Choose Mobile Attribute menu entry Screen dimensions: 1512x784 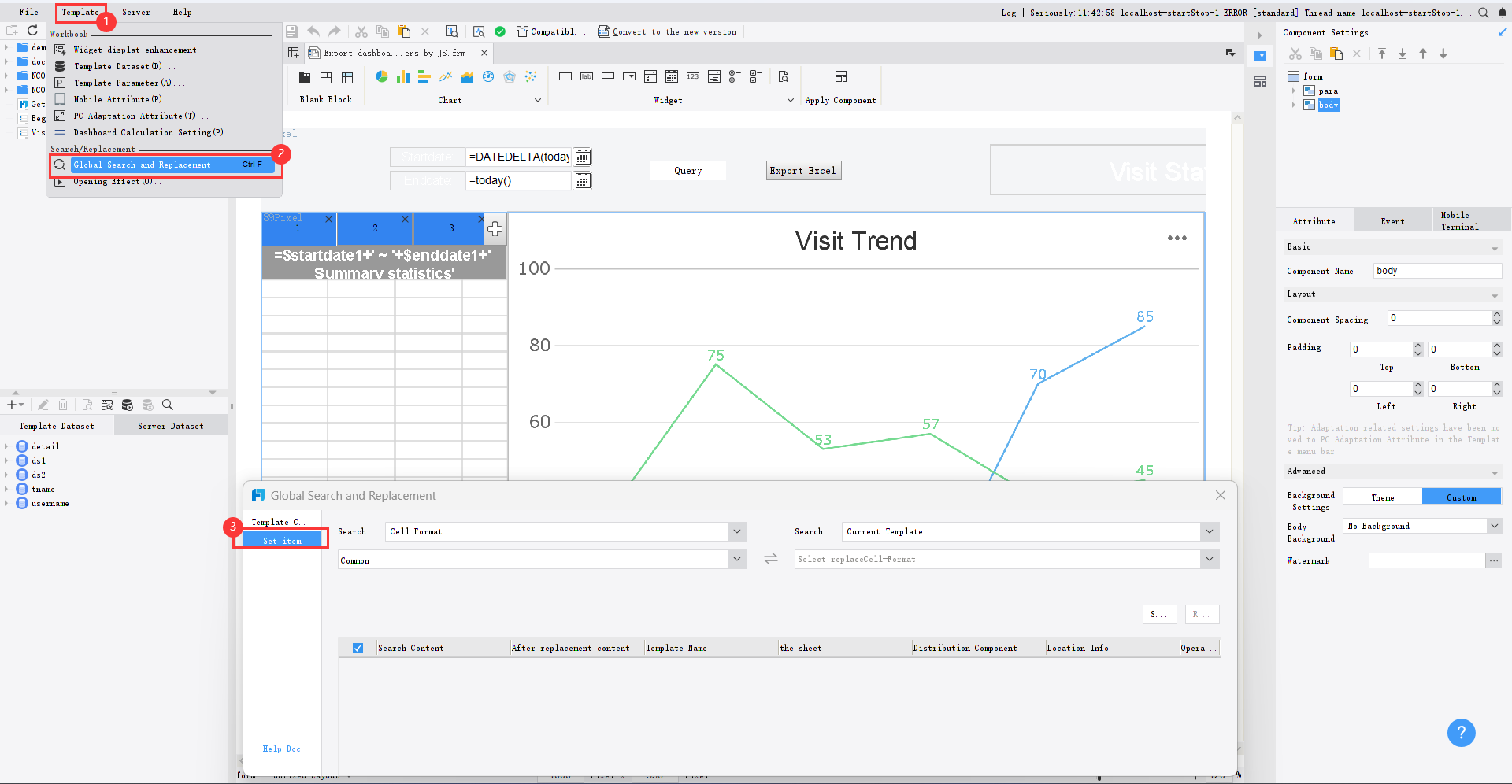pyautogui.click(x=124, y=99)
